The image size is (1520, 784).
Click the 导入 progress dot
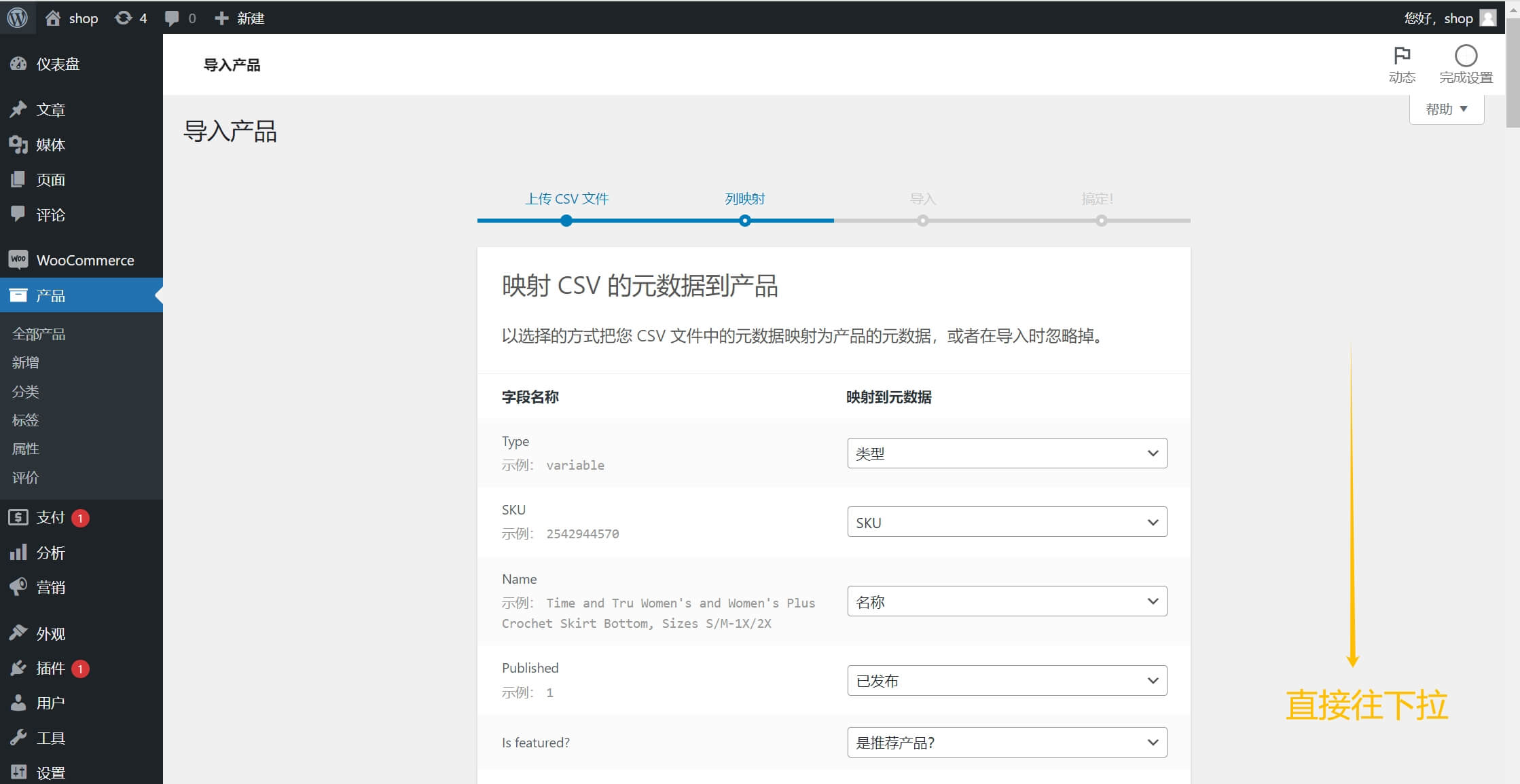tap(923, 221)
